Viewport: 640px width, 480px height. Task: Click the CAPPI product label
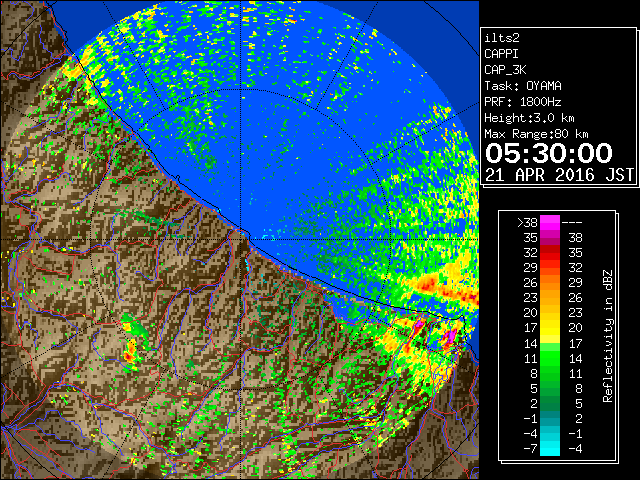[501, 54]
